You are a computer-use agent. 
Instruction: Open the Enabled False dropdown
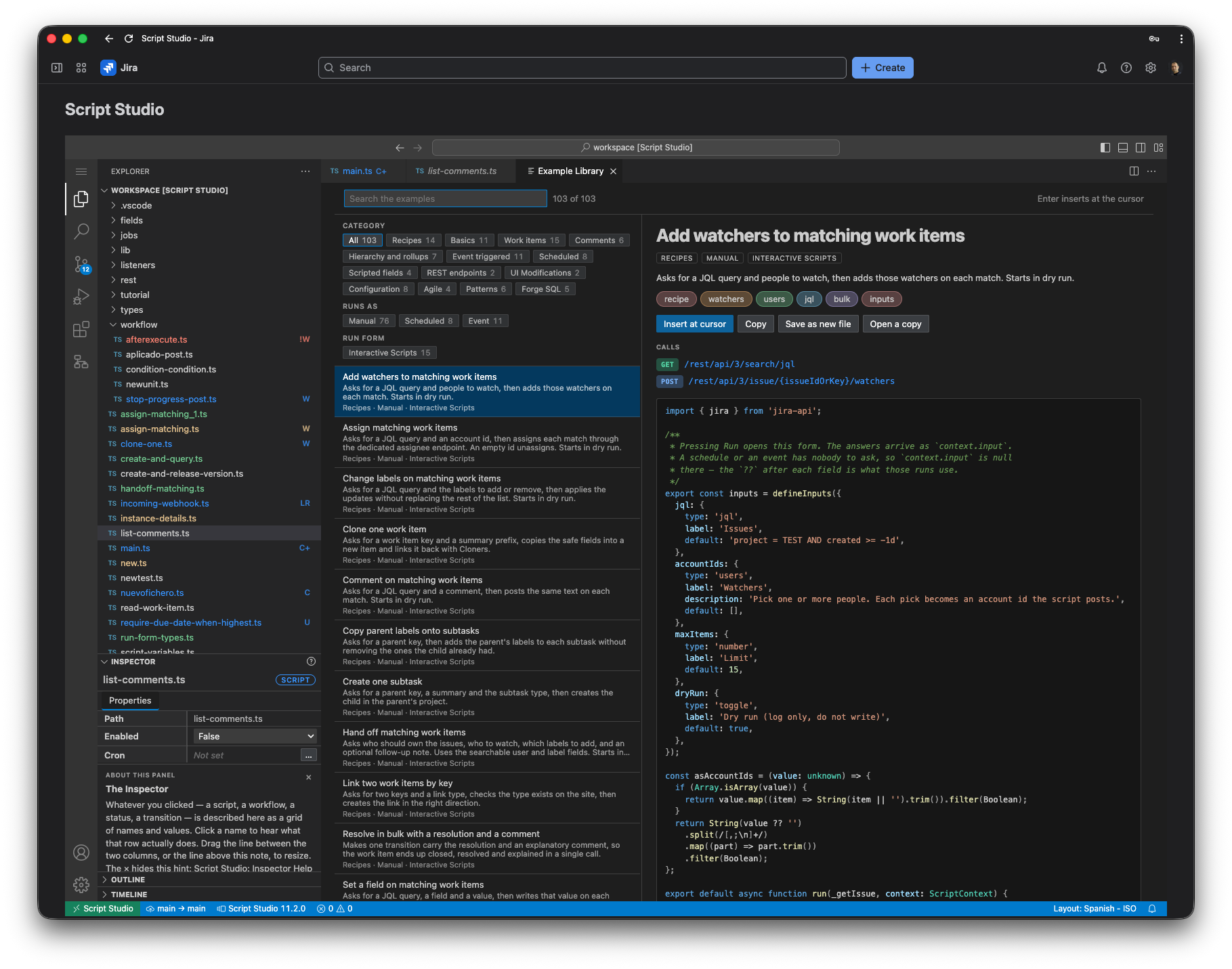point(255,736)
